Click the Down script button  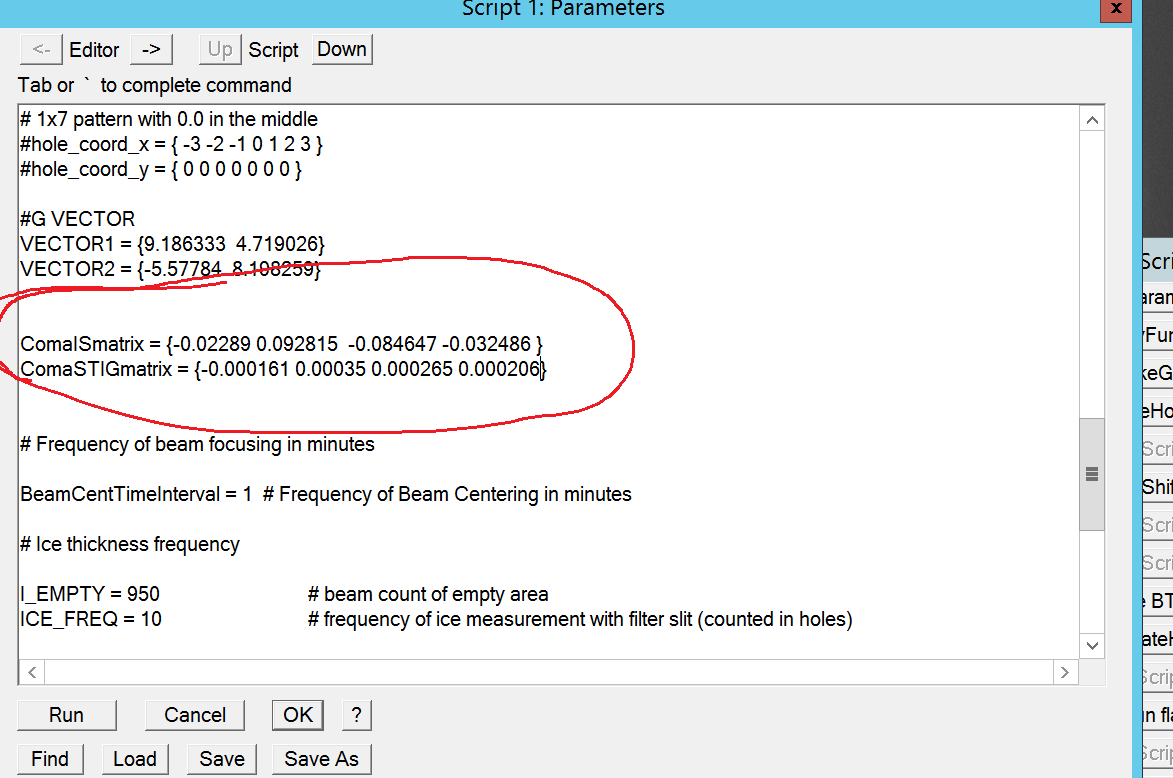pyautogui.click(x=342, y=49)
